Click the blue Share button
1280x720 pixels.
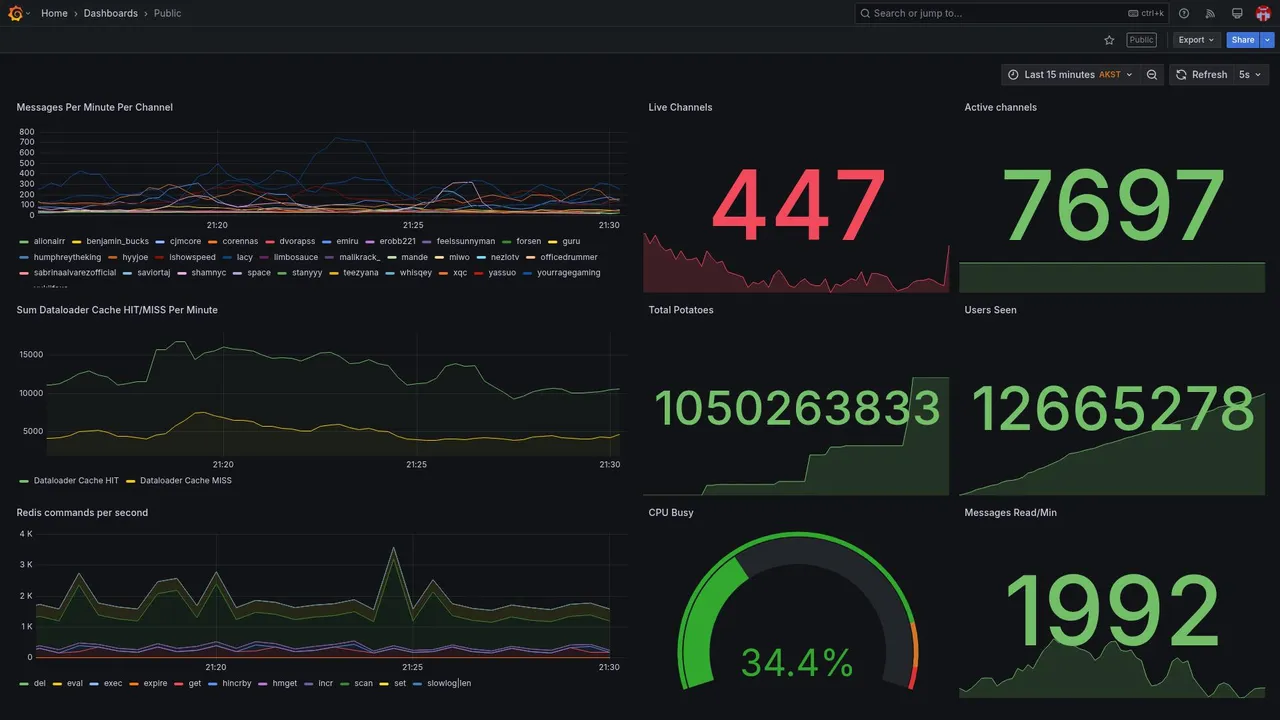point(1243,40)
